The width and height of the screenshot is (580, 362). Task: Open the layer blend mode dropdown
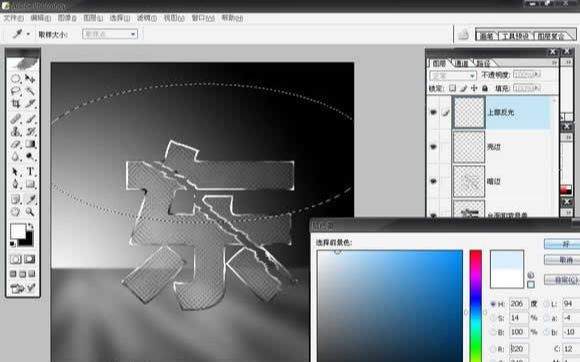pyautogui.click(x=453, y=76)
